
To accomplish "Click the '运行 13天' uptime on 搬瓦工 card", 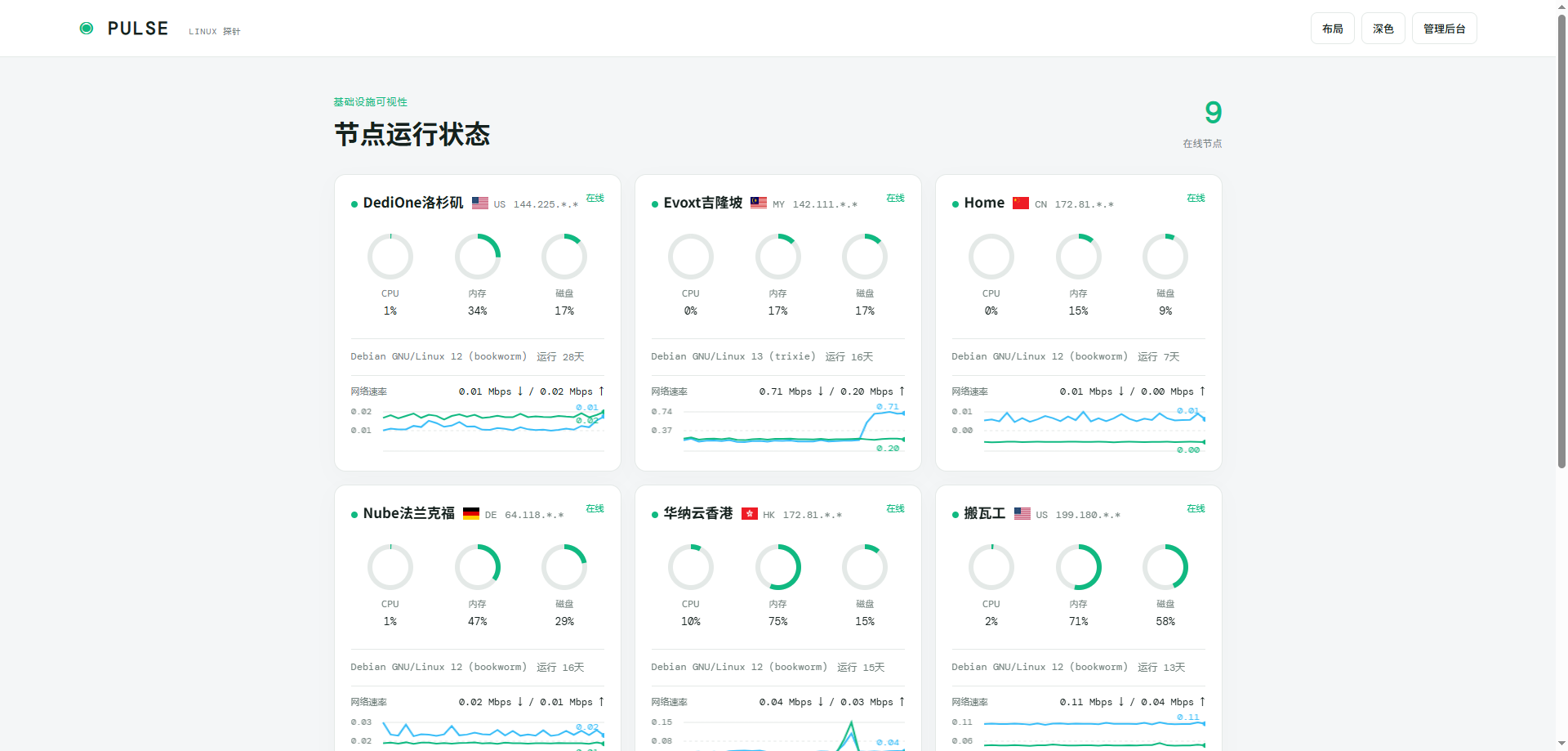I will pos(1161,668).
